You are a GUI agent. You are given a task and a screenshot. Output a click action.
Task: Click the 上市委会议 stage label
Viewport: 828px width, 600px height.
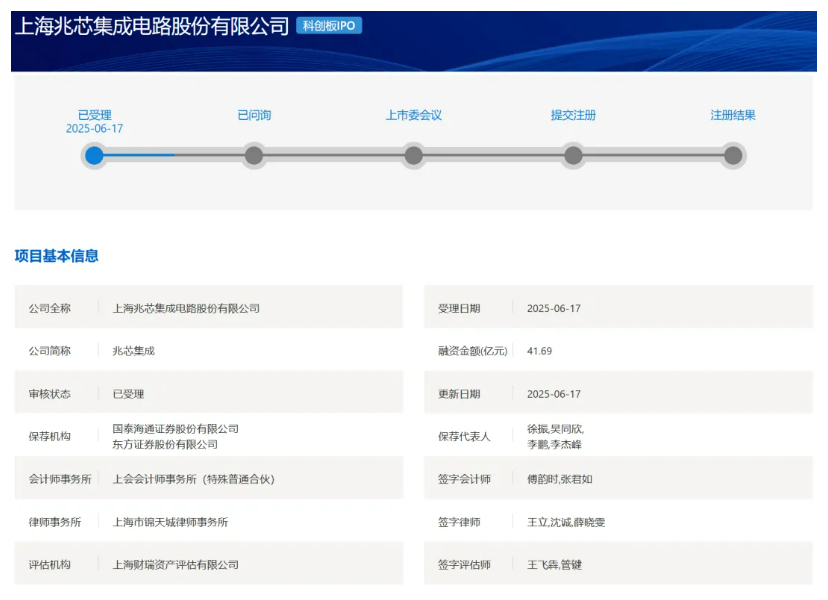pos(413,115)
